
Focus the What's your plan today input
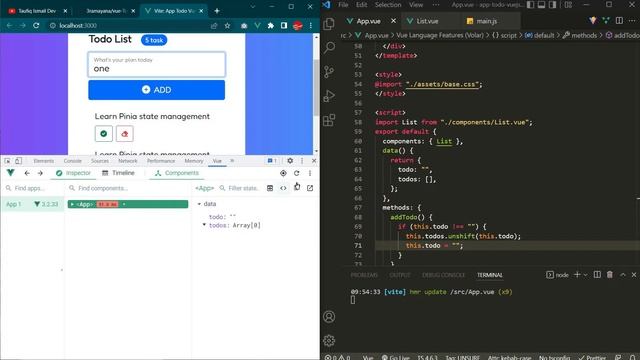(156, 64)
